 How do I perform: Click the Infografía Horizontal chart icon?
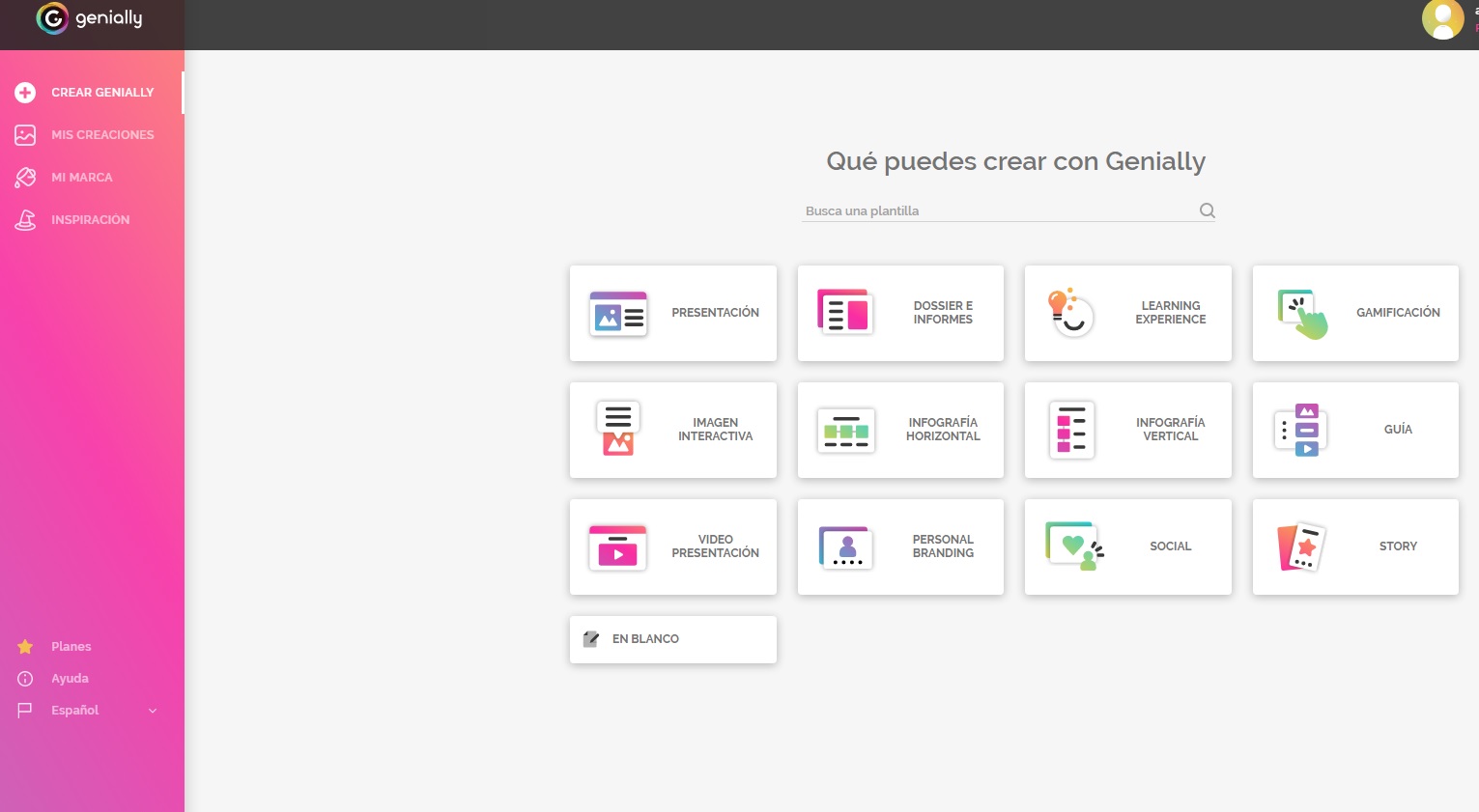tap(845, 430)
